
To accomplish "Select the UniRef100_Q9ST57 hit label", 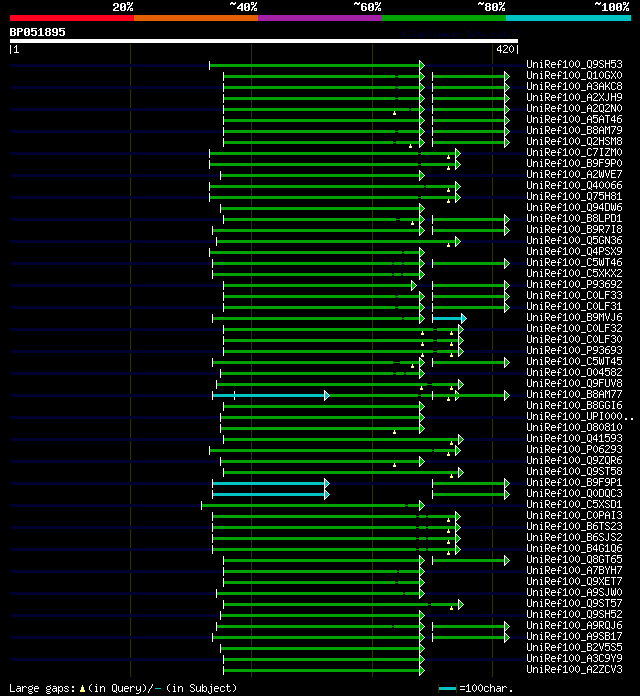I will click(x=574, y=604).
